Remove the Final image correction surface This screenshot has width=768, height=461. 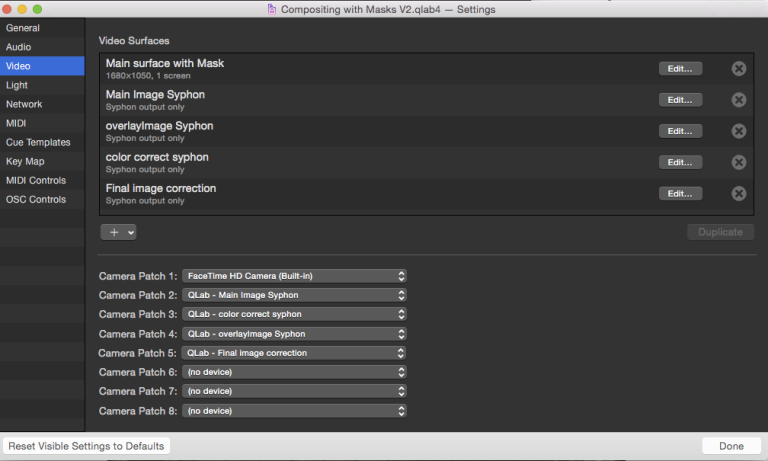[x=739, y=194]
